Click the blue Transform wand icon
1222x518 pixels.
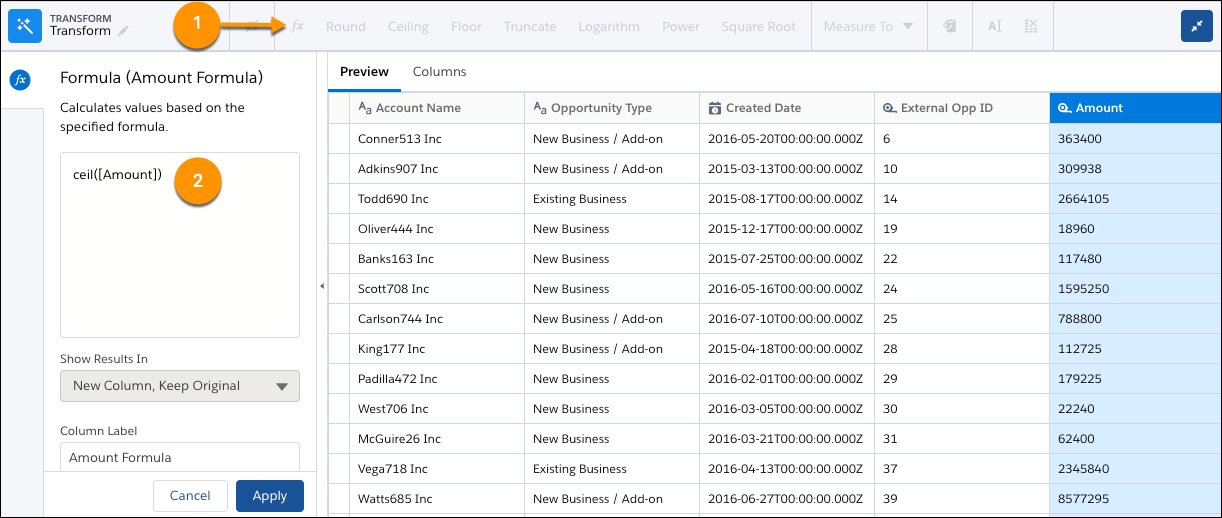coord(23,26)
